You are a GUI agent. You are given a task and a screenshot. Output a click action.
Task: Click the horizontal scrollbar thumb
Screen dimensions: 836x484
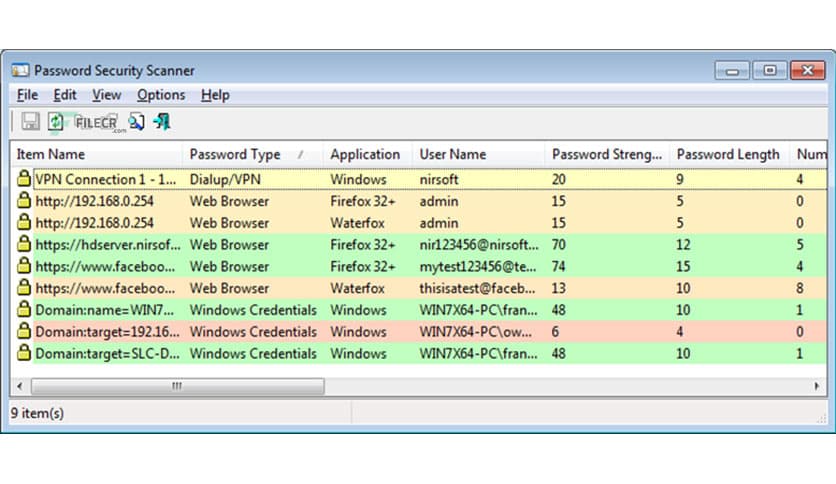tap(178, 386)
